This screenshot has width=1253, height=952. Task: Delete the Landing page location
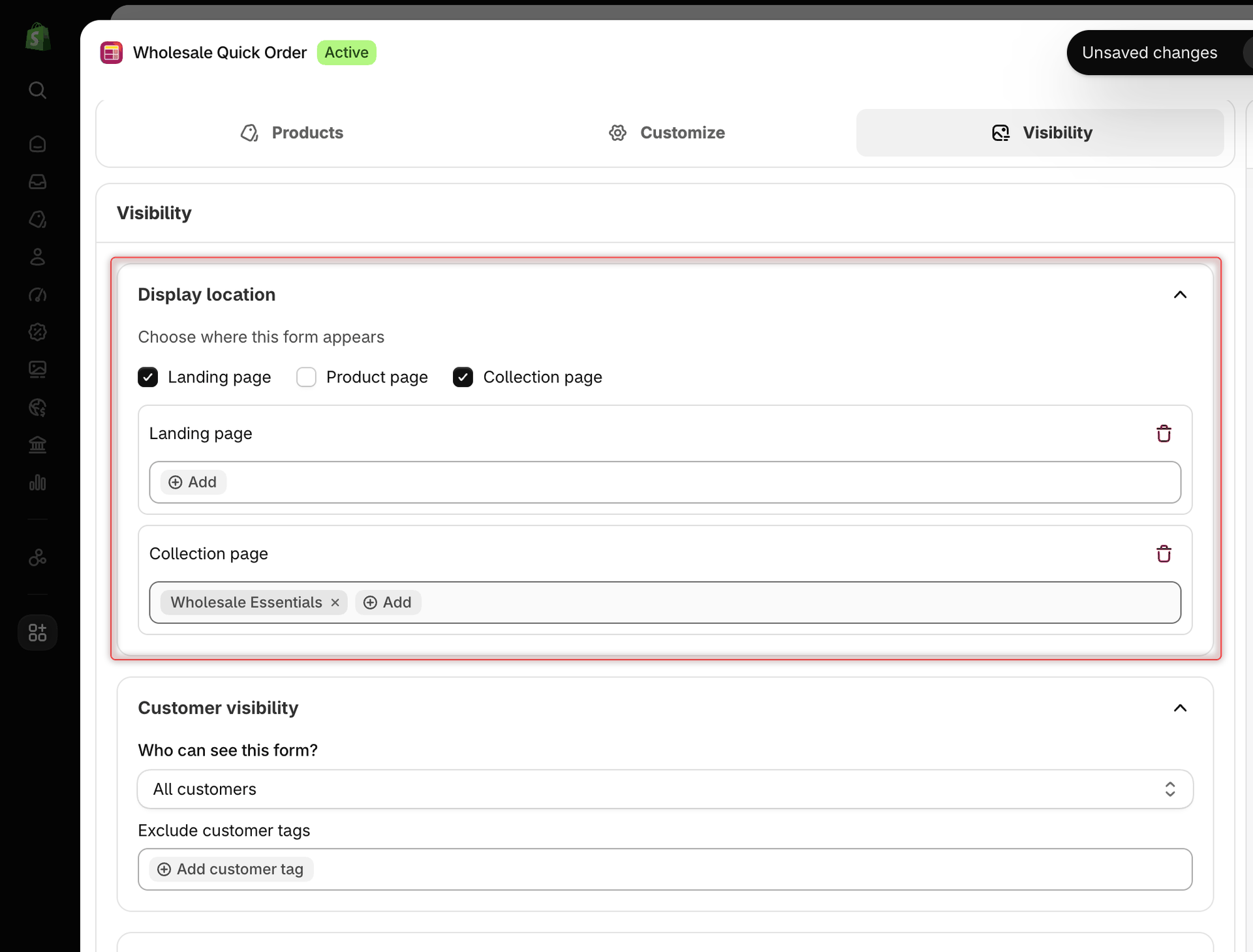tap(1164, 434)
